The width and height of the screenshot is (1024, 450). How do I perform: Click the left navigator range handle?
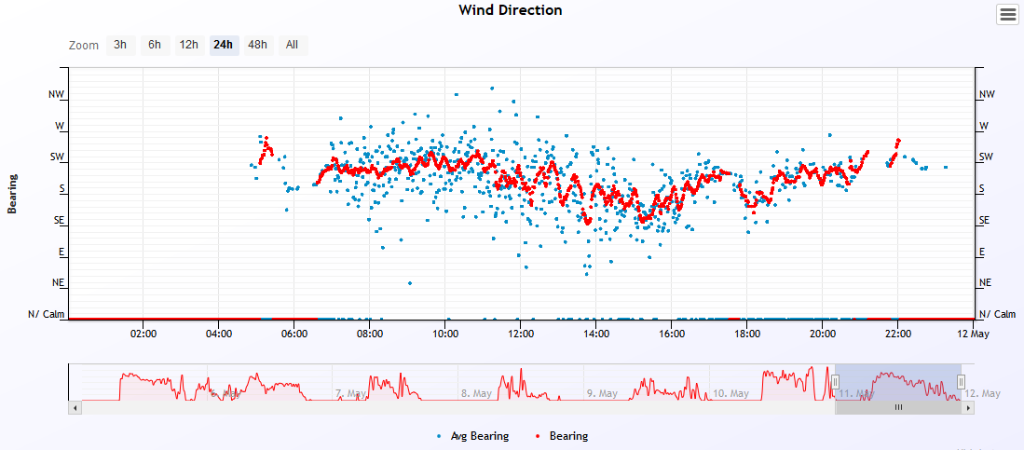coord(835,382)
